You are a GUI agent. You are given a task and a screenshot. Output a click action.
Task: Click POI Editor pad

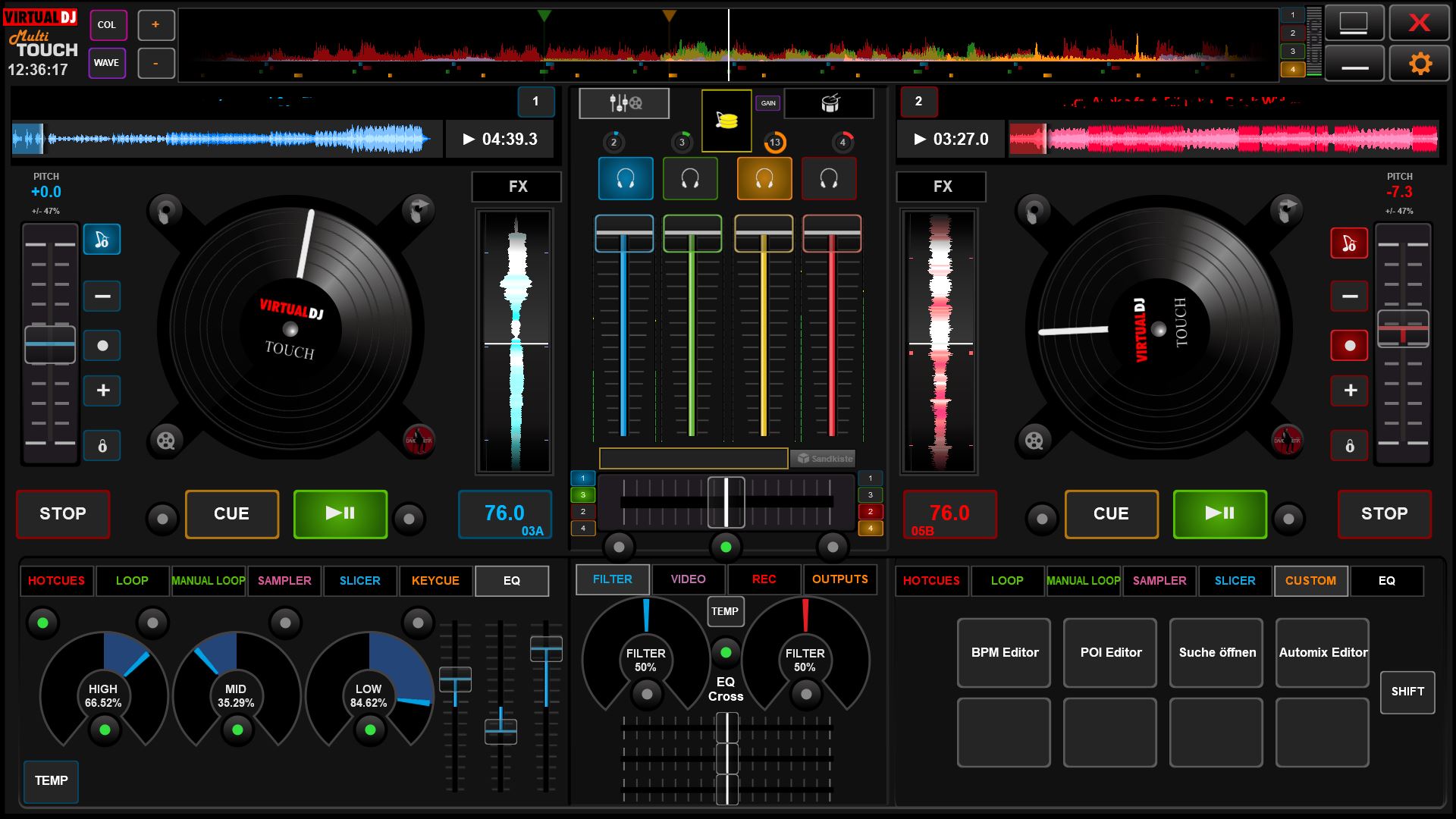tap(1110, 653)
